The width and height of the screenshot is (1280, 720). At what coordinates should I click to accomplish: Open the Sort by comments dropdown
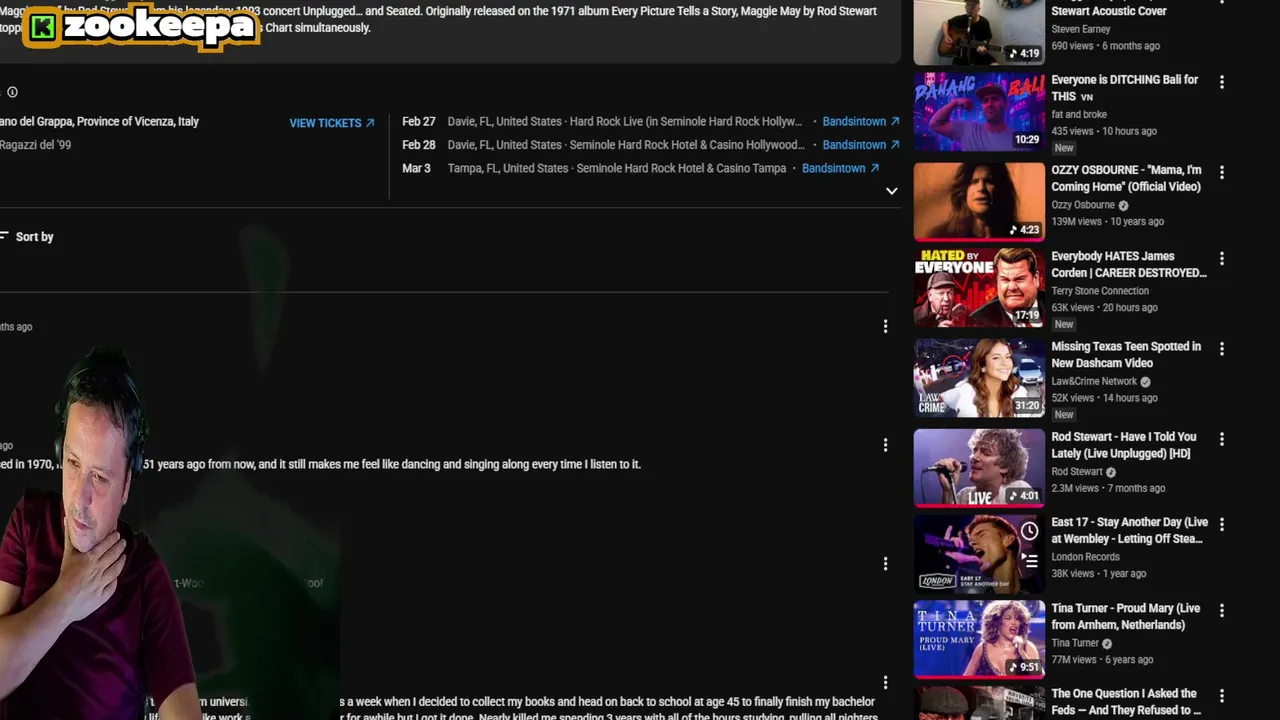pyautogui.click(x=27, y=237)
